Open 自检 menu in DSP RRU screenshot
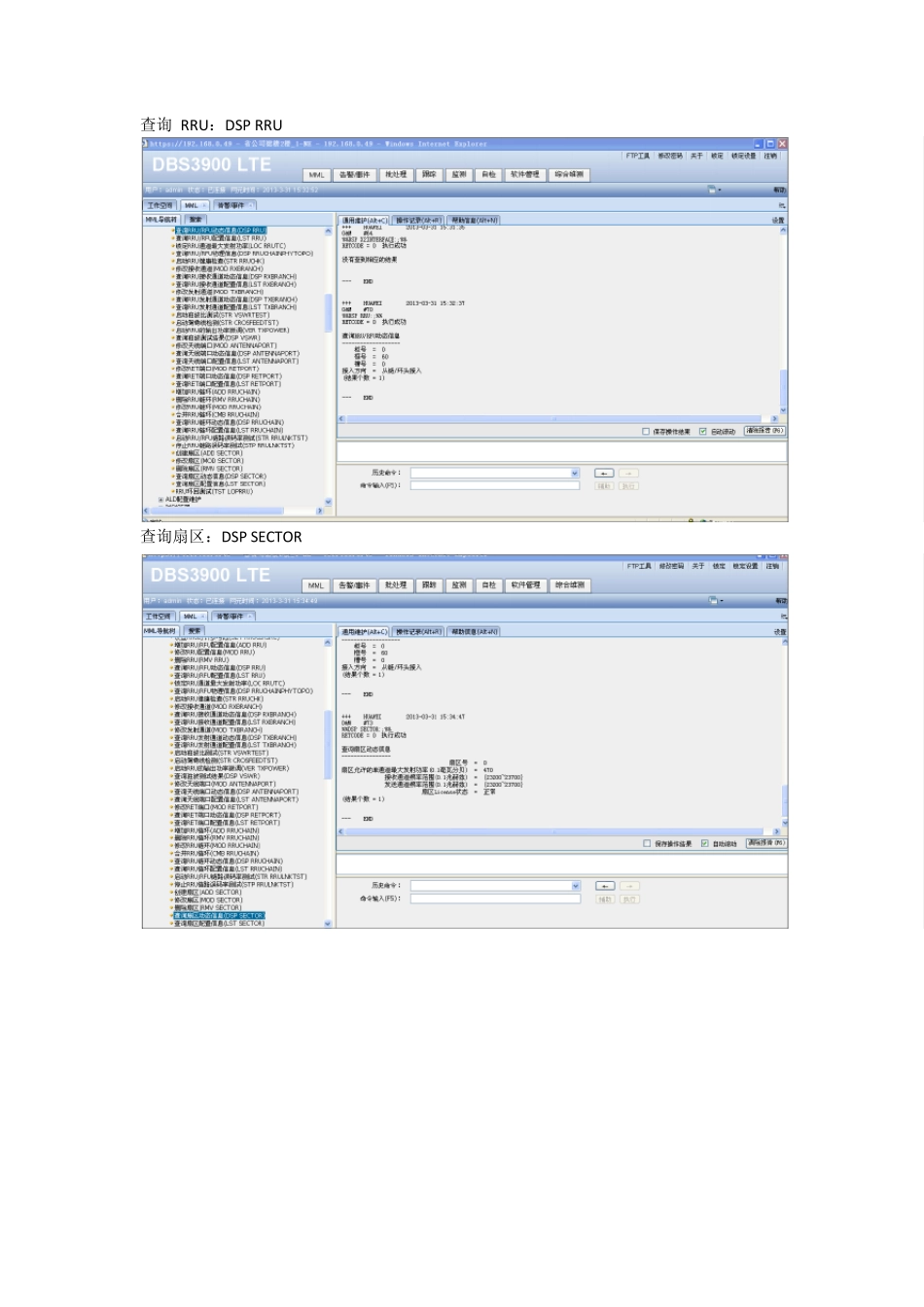This screenshot has width=924, height=1307. pyautogui.click(x=488, y=175)
